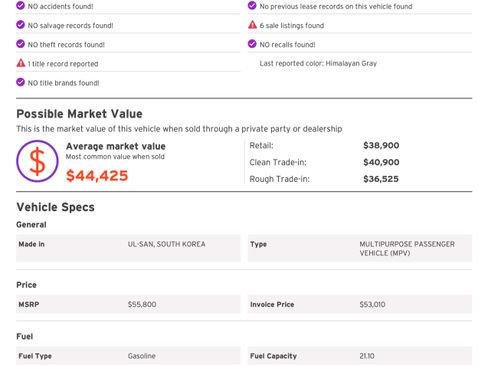Click the checkmark beside No previous lease records
This screenshot has height=366, width=488.
click(252, 6)
